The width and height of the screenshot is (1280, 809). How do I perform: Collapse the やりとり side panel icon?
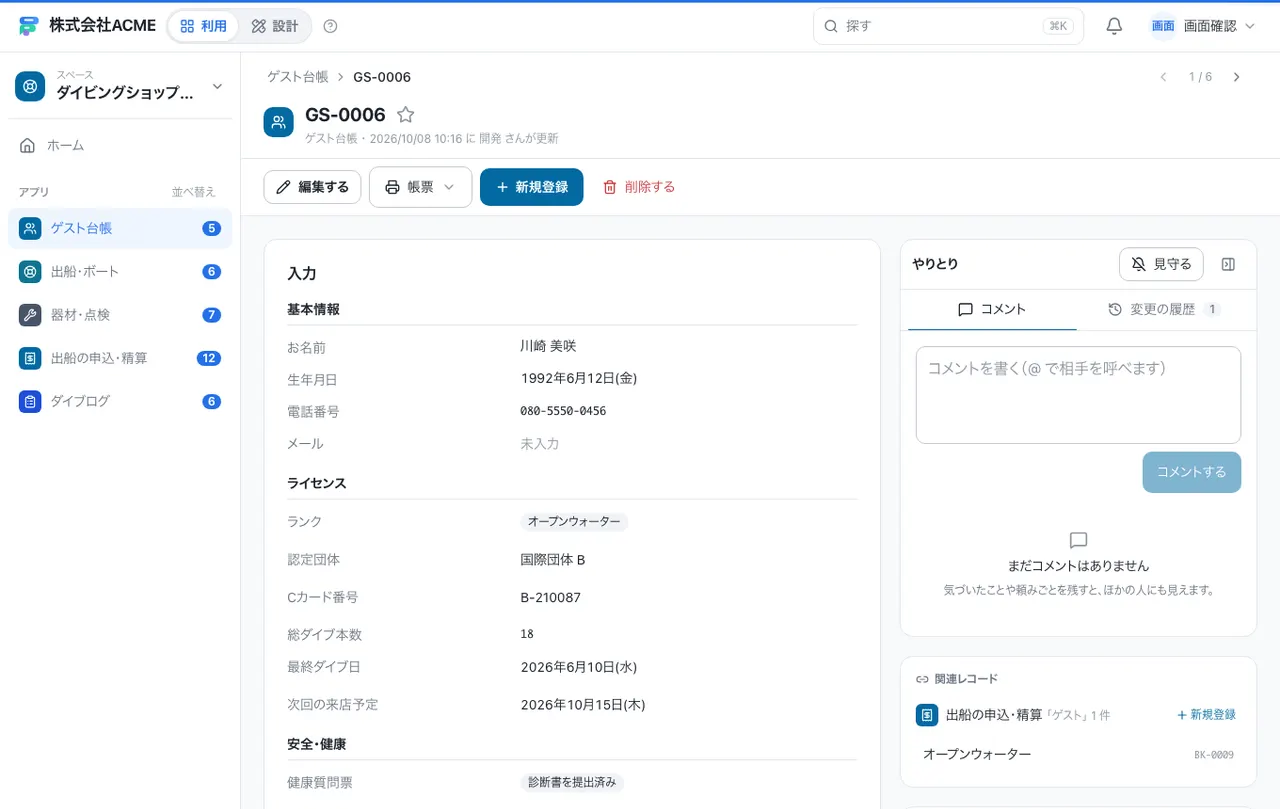point(1229,264)
